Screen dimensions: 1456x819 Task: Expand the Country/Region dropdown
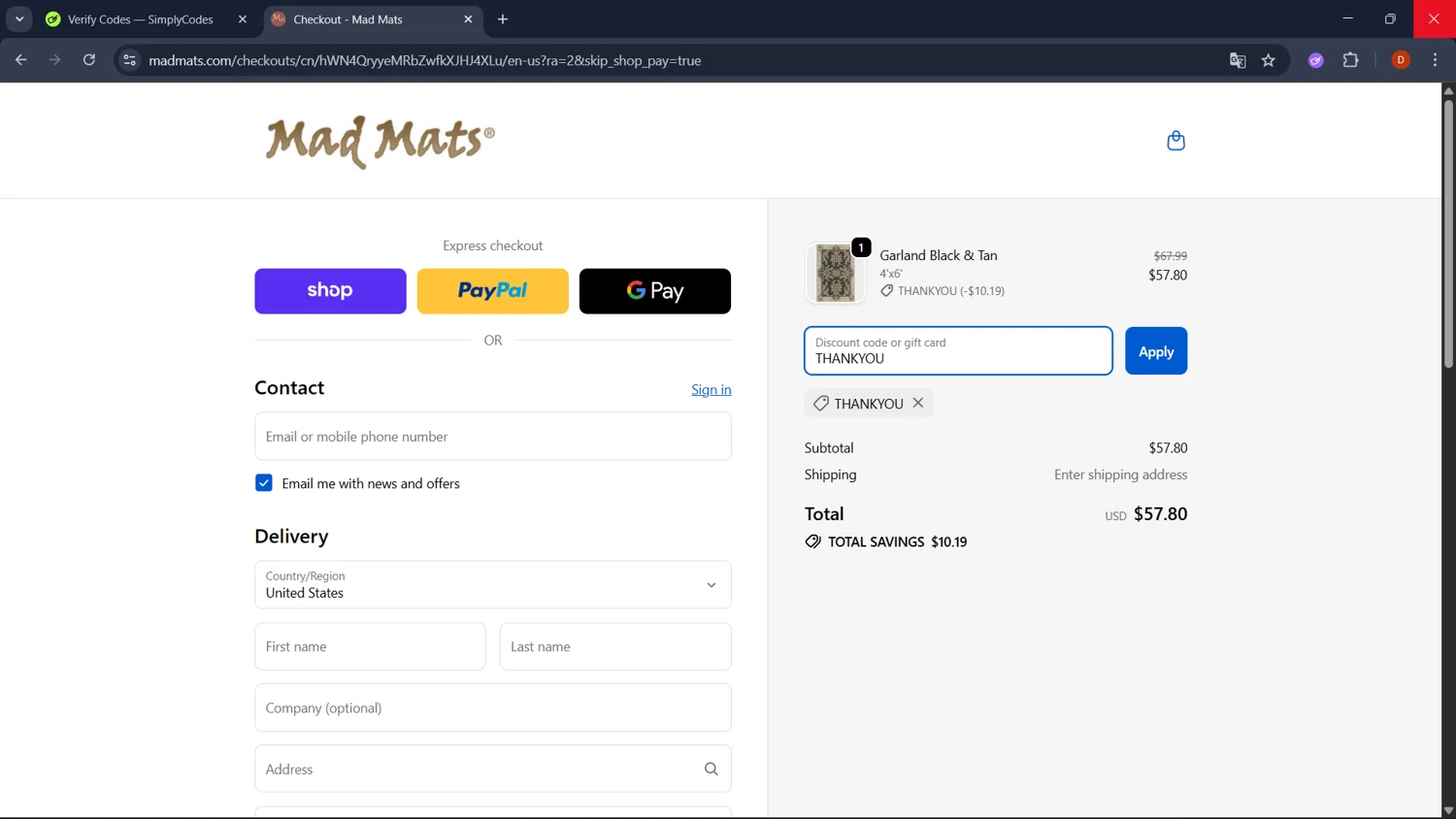[x=493, y=585]
